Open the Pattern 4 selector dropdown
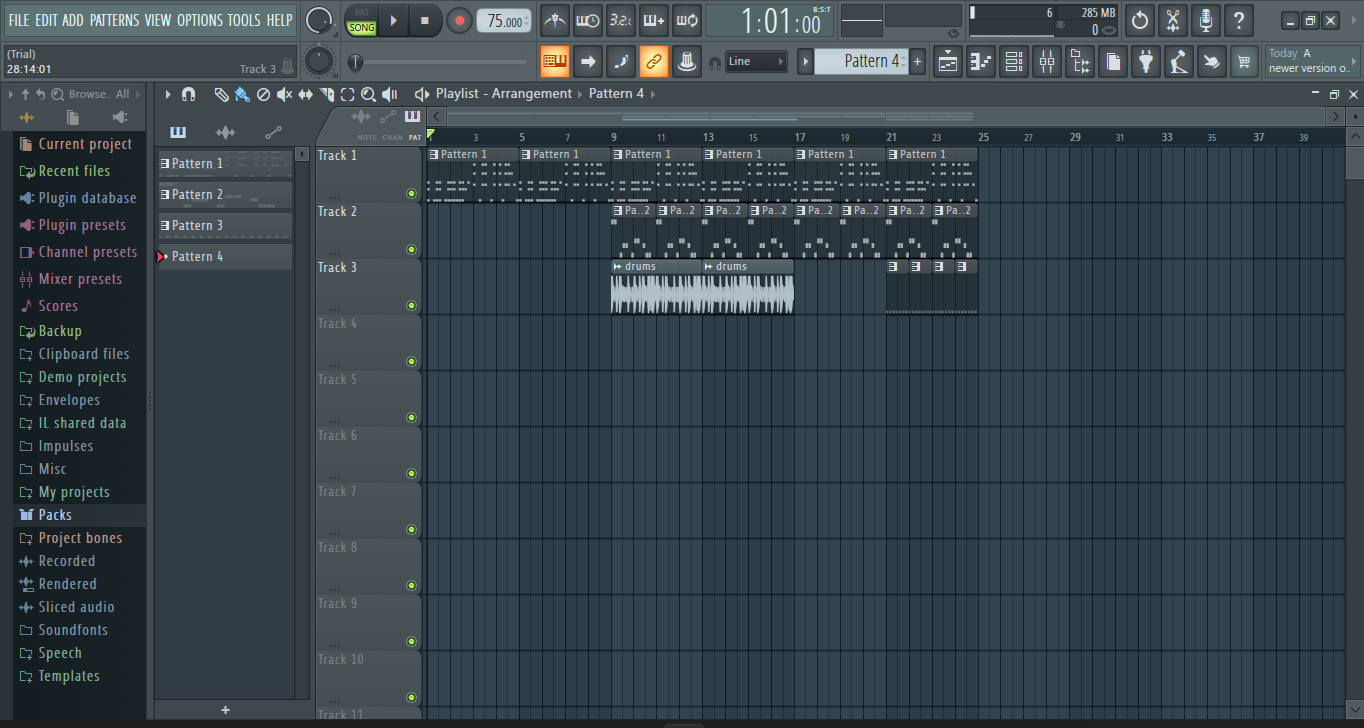This screenshot has width=1364, height=728. [862, 62]
